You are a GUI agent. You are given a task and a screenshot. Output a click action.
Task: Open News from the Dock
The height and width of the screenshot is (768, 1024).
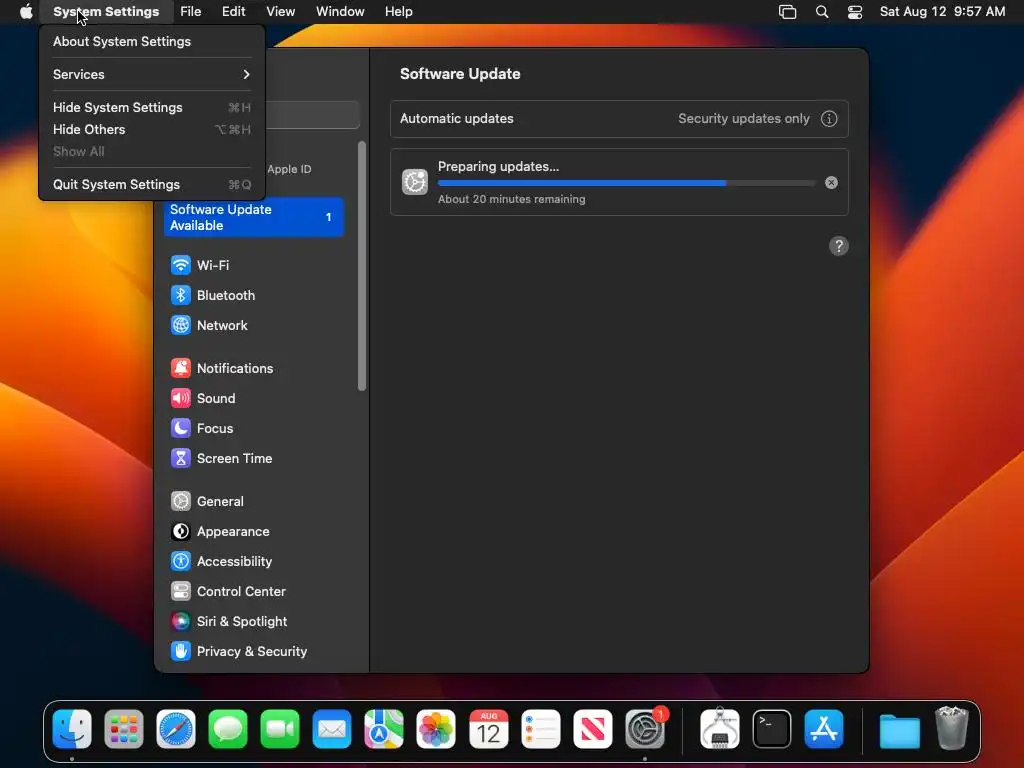click(592, 729)
